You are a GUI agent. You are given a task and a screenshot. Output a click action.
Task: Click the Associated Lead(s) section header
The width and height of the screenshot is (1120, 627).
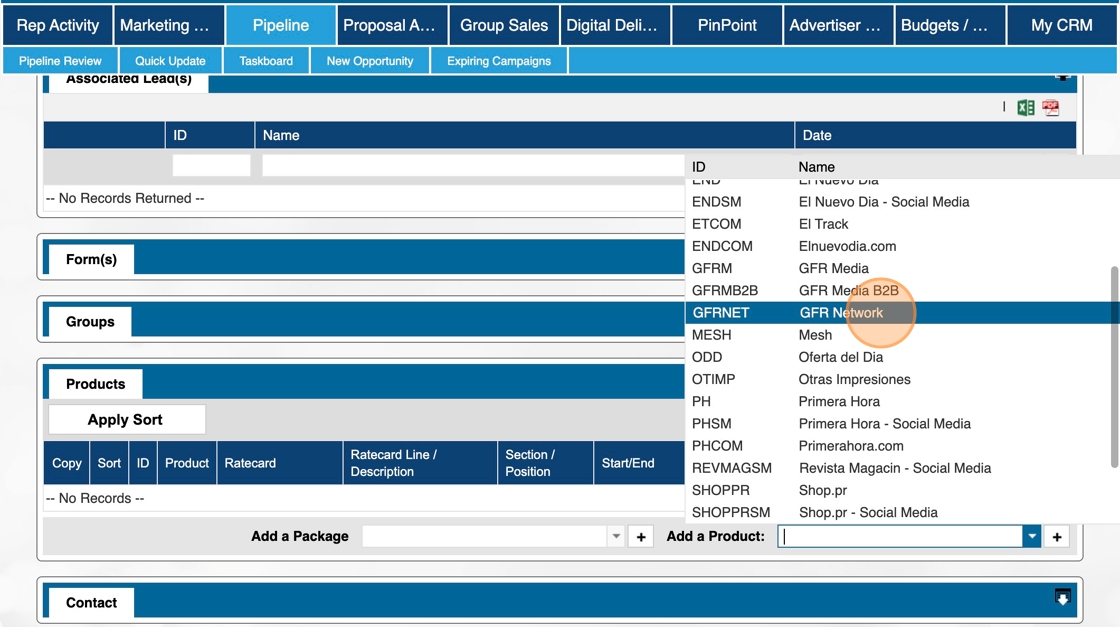pos(129,80)
